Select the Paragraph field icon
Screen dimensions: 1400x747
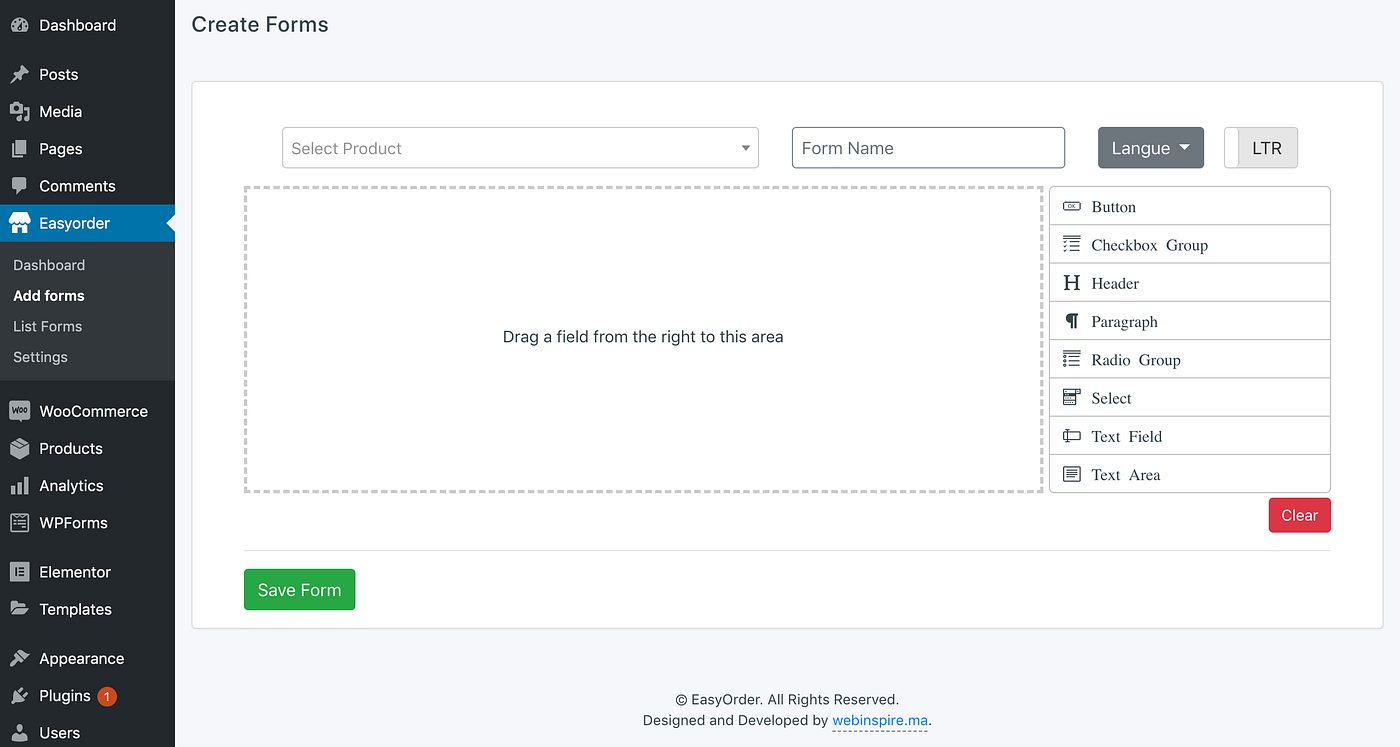coord(1071,320)
